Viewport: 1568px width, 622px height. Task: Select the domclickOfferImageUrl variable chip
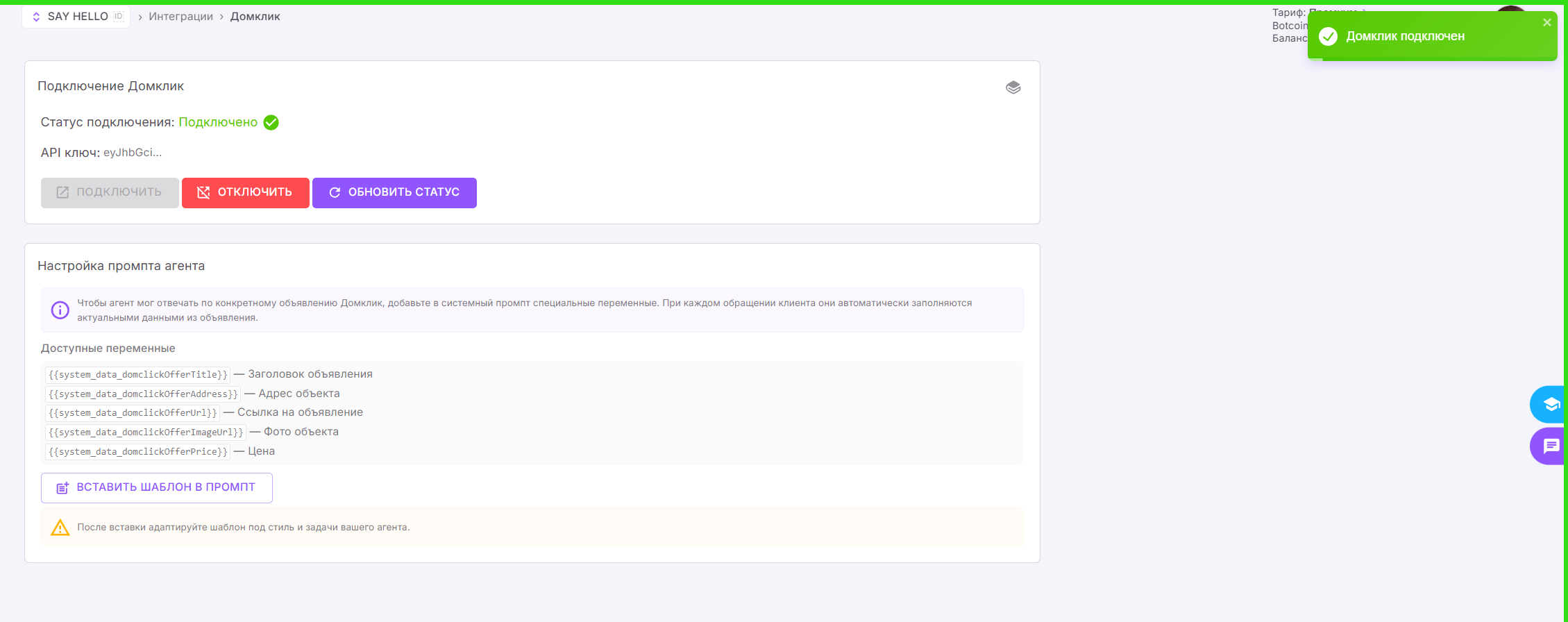(146, 432)
